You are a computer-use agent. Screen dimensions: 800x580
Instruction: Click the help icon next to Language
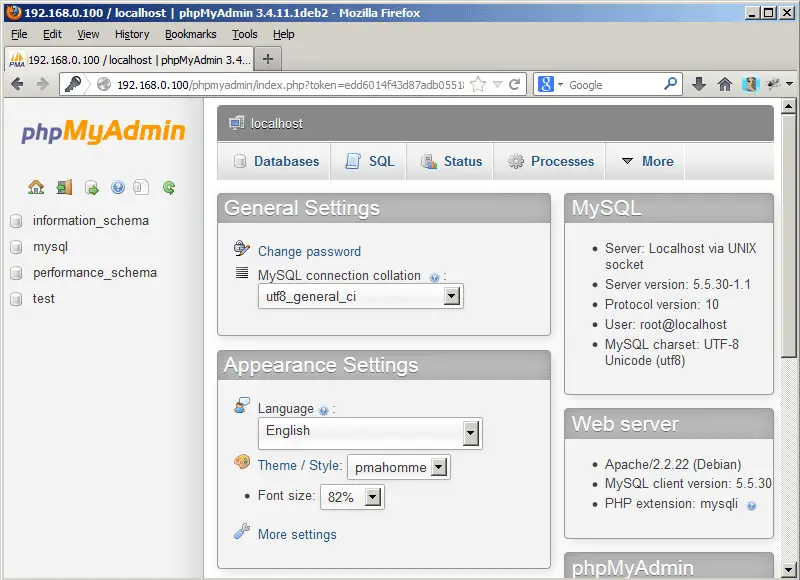coord(323,410)
